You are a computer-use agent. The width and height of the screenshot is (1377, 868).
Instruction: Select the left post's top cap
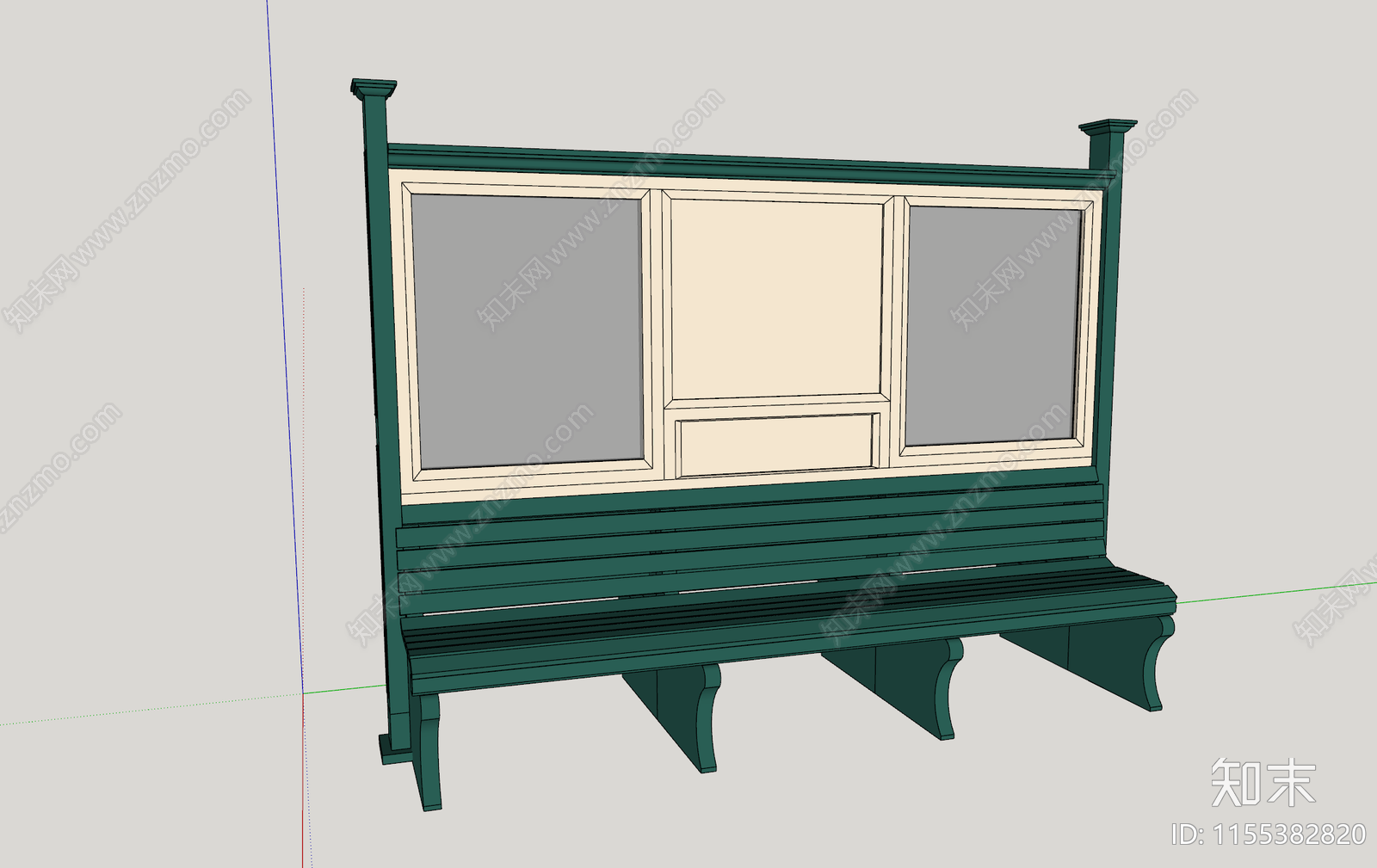[x=374, y=88]
